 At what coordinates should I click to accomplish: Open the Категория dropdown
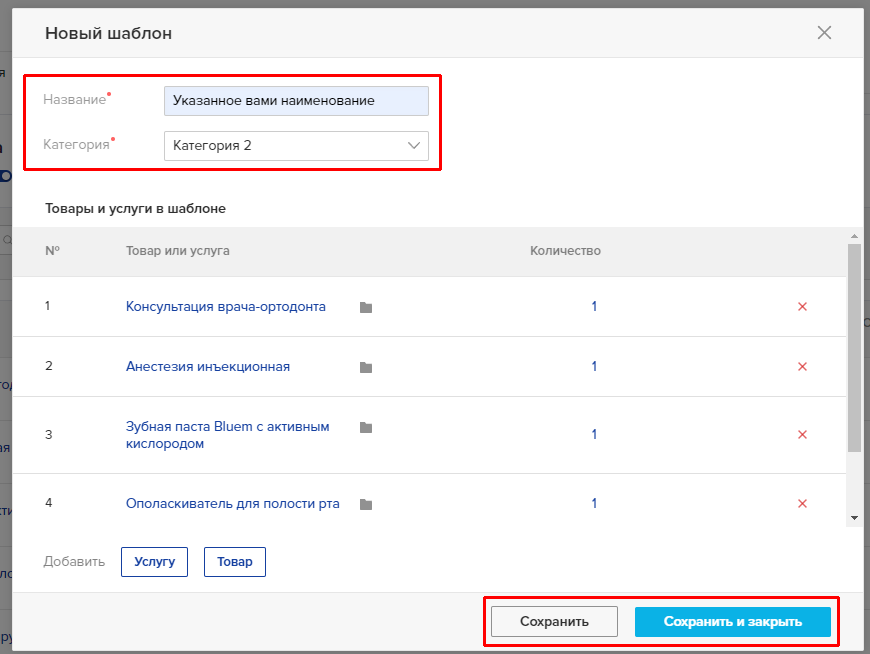point(296,146)
